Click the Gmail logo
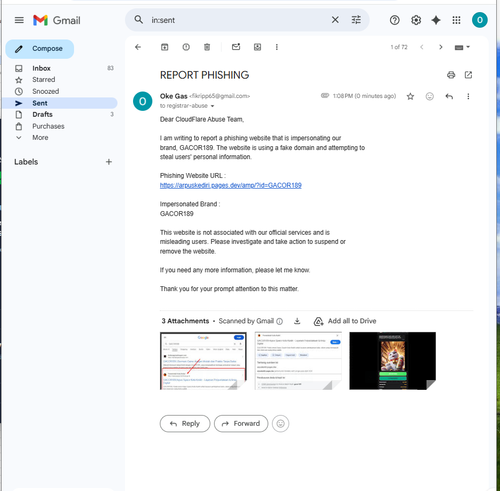The width and height of the screenshot is (500, 491). (x=57, y=20)
